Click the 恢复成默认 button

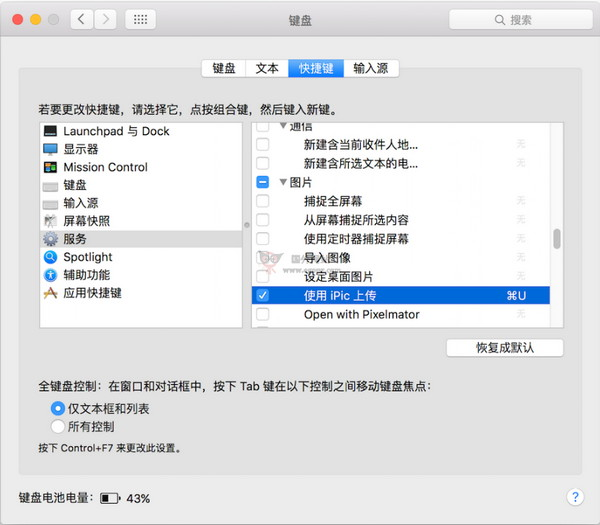[505, 348]
